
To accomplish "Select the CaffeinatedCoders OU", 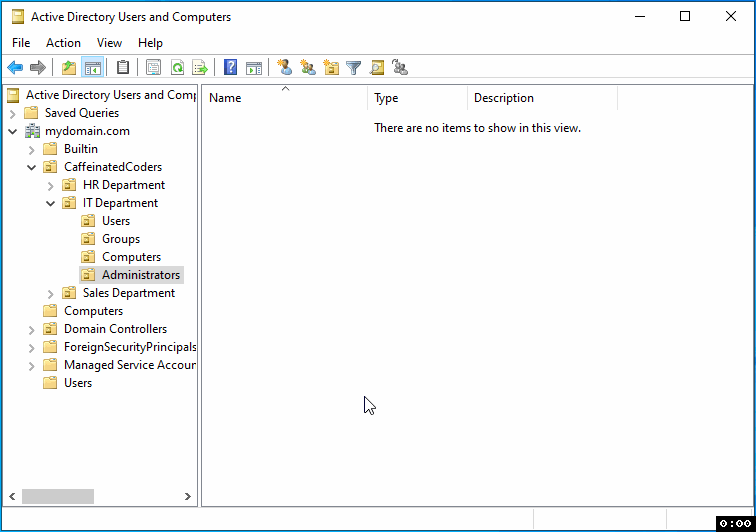I will [113, 167].
